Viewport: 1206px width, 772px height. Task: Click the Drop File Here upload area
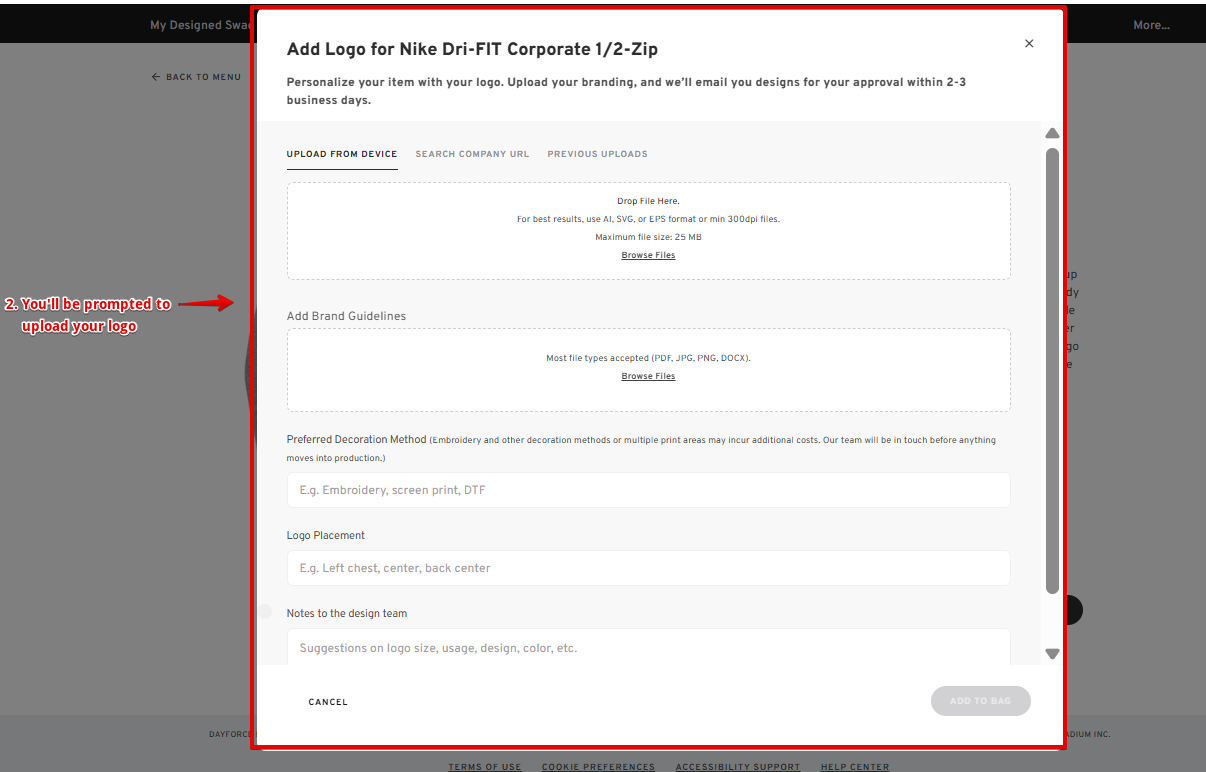(x=648, y=231)
